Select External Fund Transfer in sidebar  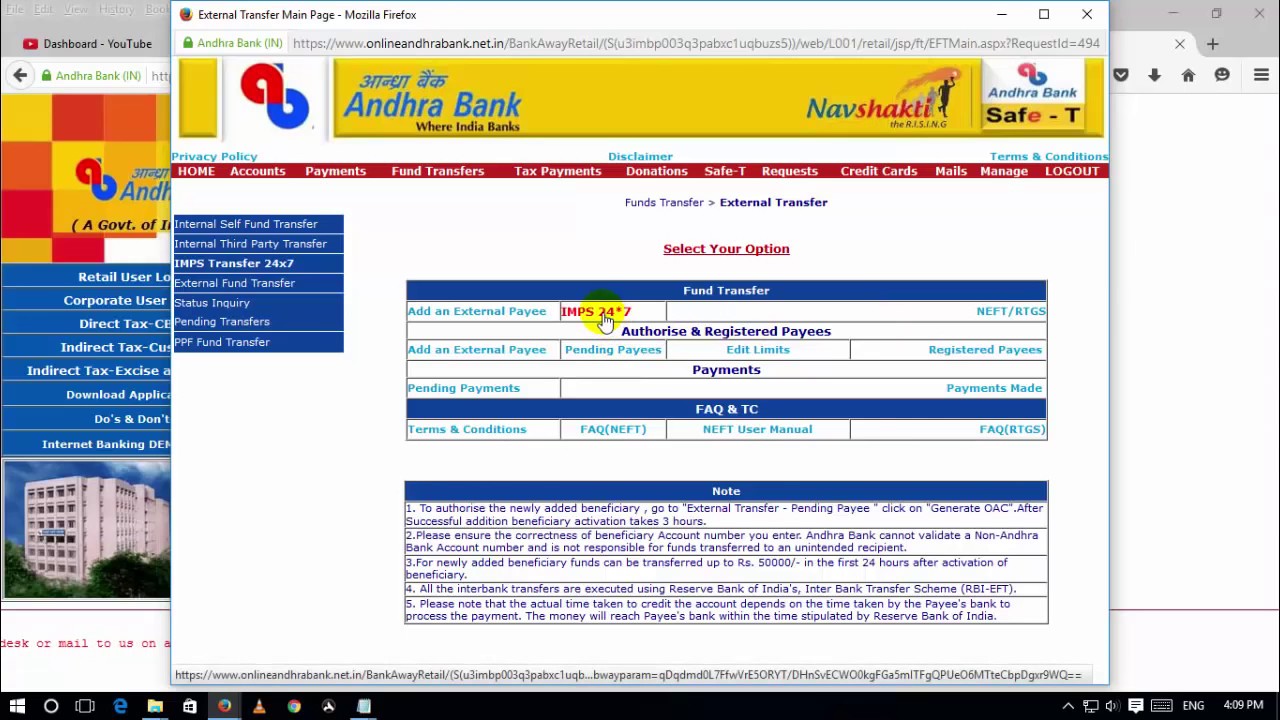[235, 283]
